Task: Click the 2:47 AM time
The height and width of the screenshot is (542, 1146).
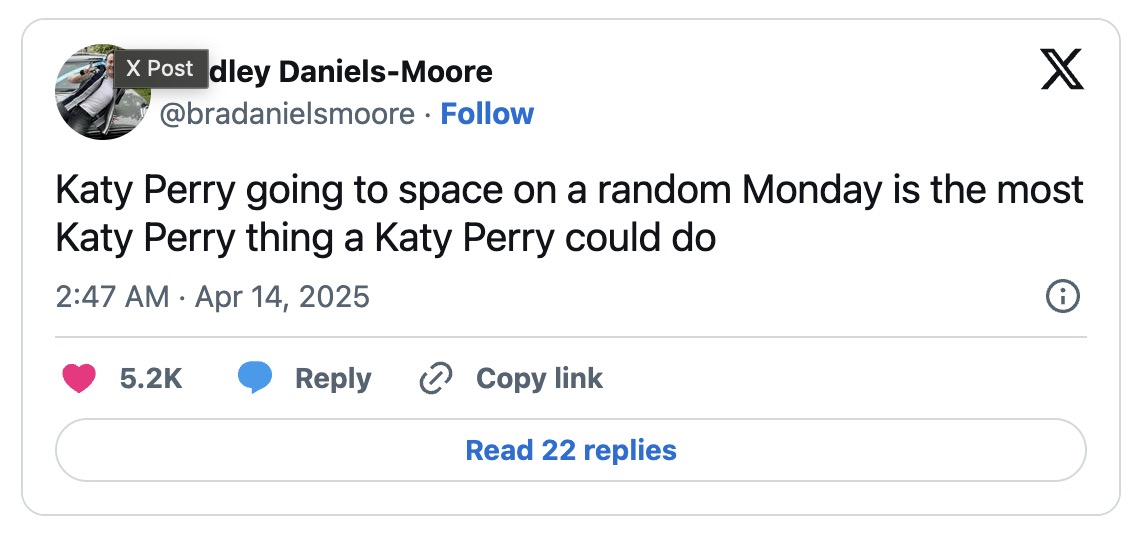Action: [112, 297]
